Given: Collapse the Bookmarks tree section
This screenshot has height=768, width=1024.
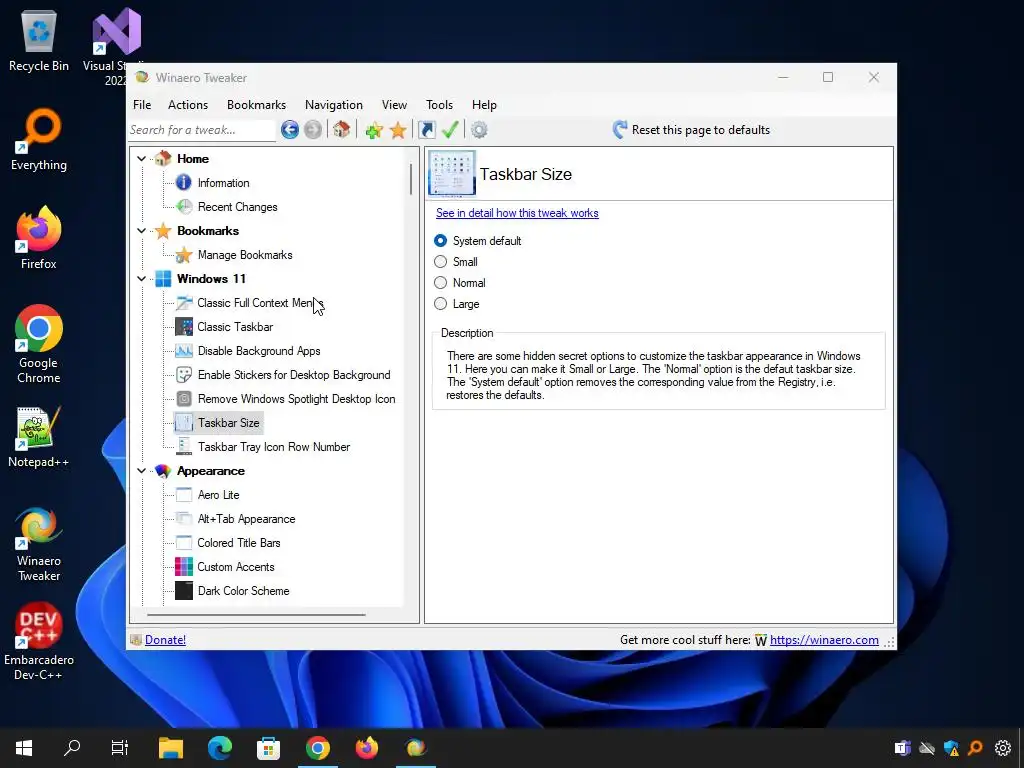Looking at the screenshot, I should (x=141, y=231).
